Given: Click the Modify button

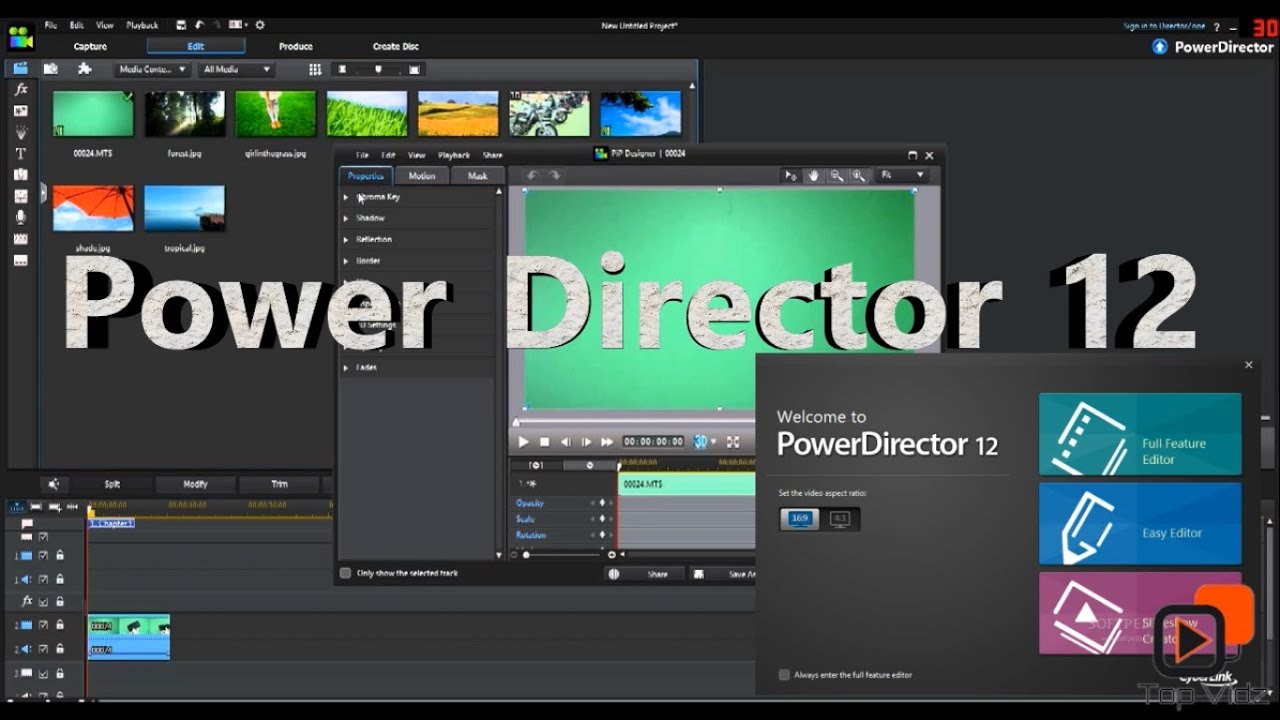Looking at the screenshot, I should (x=195, y=484).
